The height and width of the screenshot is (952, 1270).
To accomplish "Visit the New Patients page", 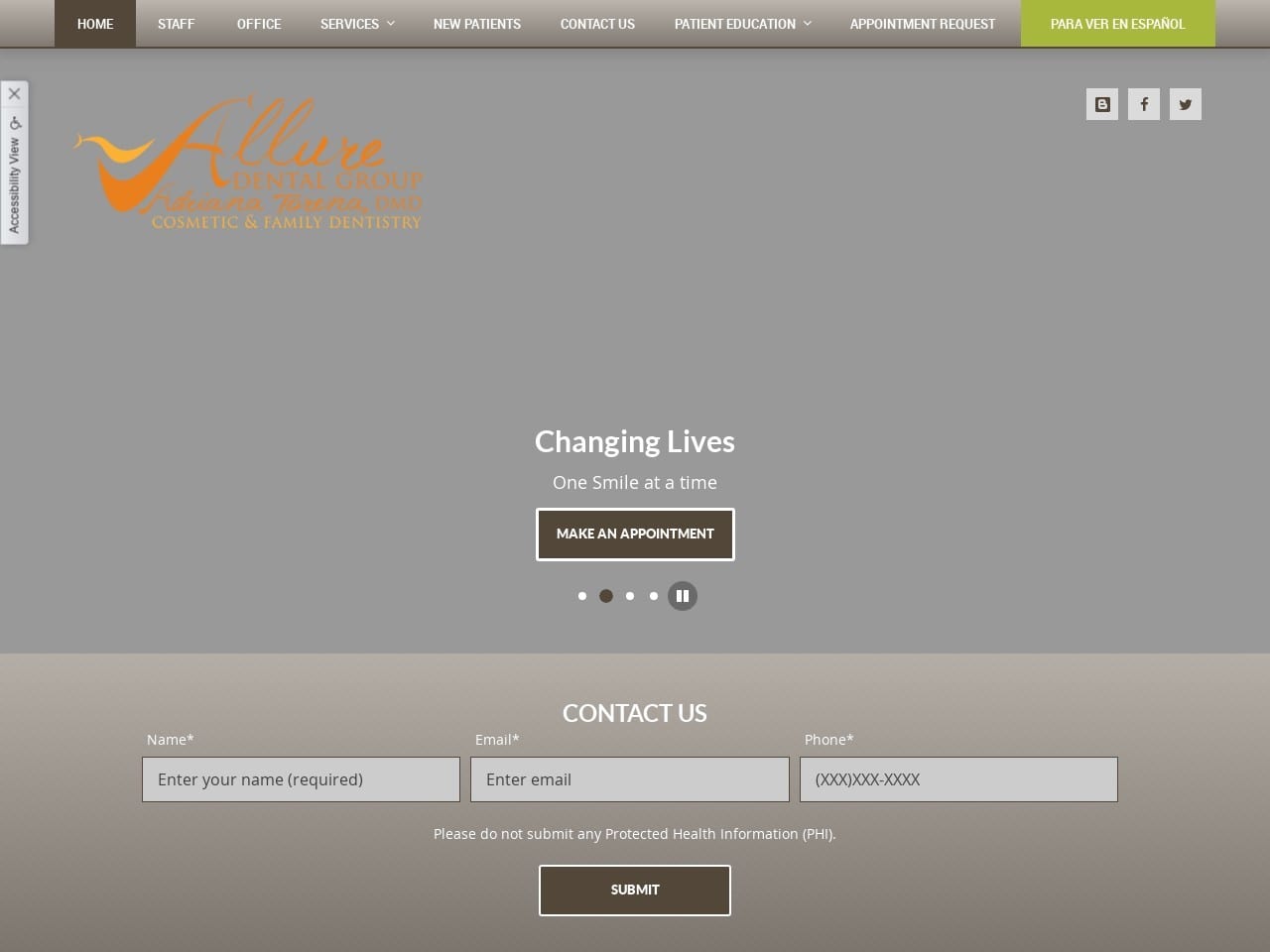I will point(477,24).
